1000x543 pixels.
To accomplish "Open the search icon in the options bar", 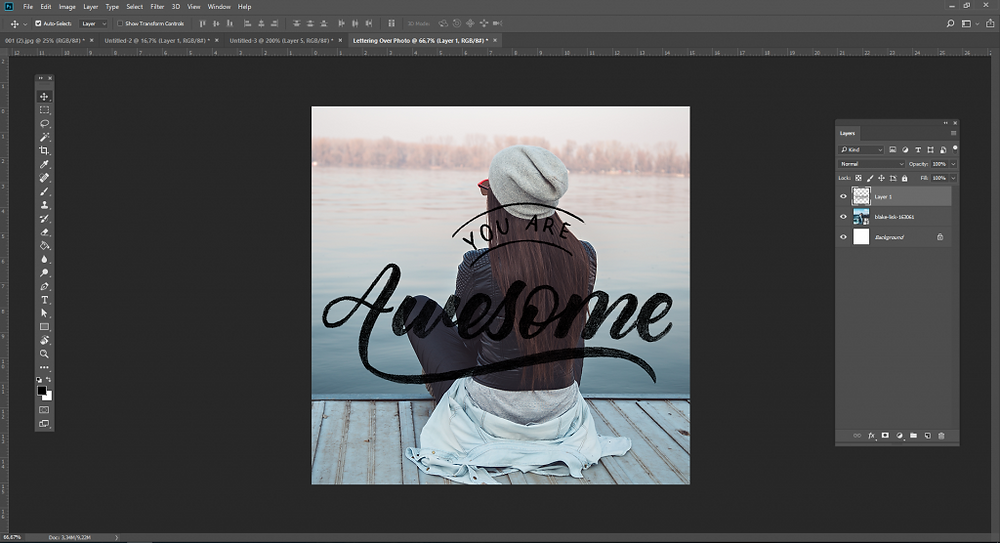I will click(x=950, y=24).
